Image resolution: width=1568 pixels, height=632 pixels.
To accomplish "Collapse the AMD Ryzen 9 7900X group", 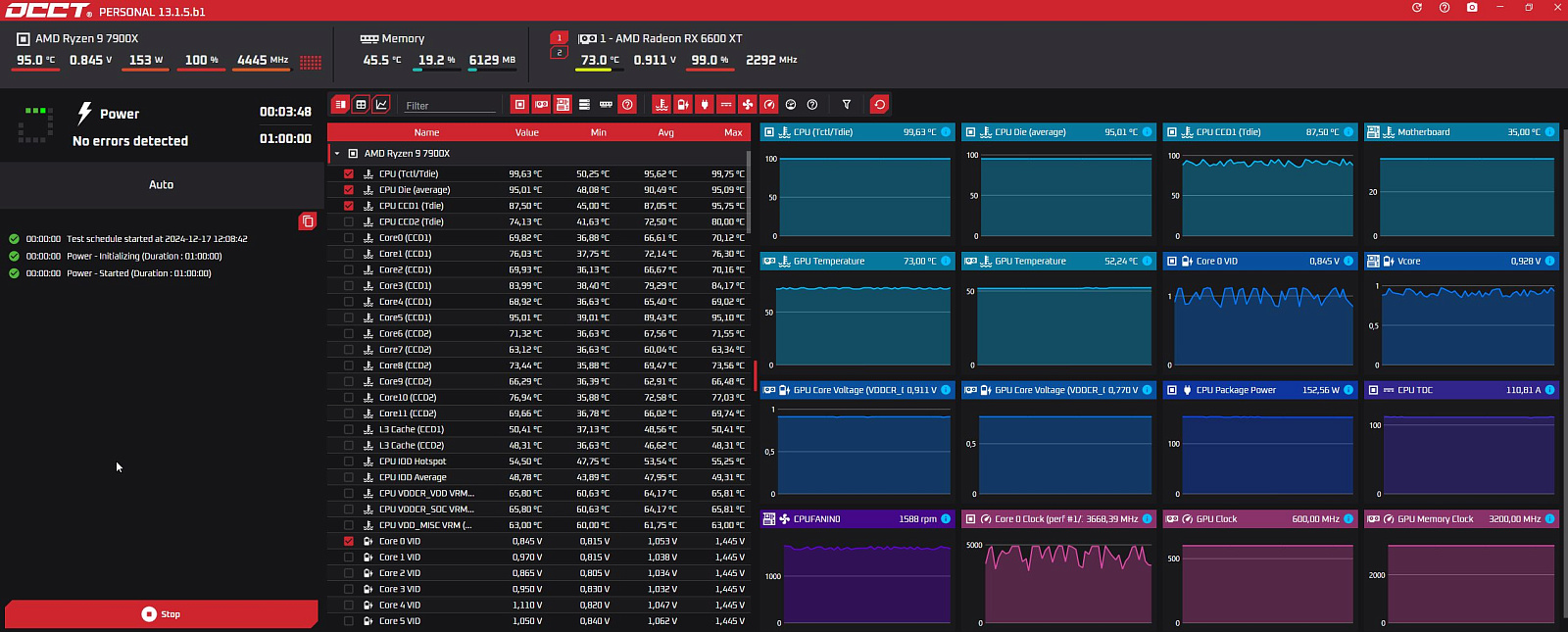I will [x=337, y=154].
